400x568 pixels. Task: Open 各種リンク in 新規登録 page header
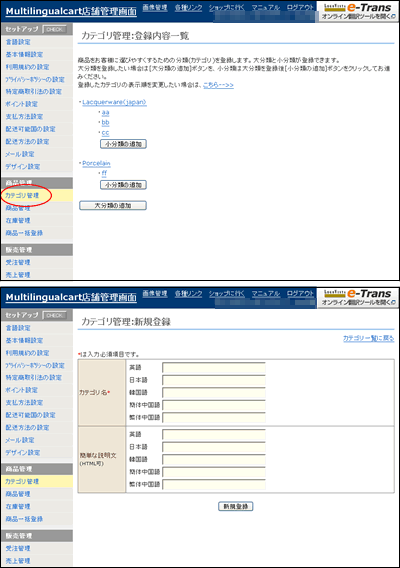tap(188, 293)
